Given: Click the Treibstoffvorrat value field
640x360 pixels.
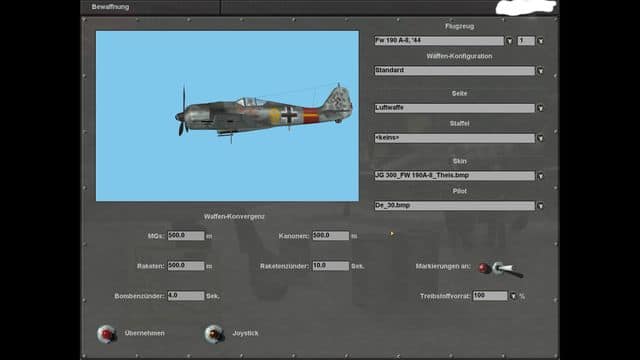Looking at the screenshot, I should pos(490,296).
